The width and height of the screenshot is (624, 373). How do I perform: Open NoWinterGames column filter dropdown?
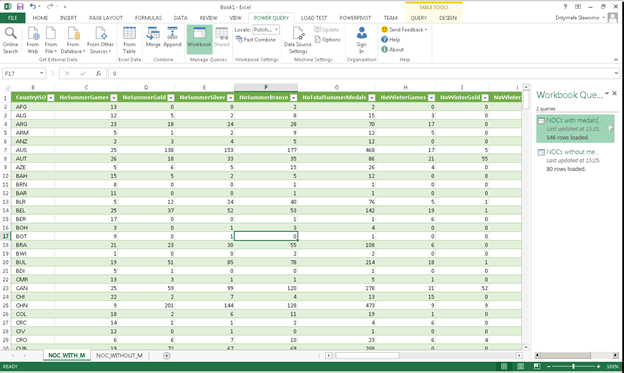click(431, 98)
